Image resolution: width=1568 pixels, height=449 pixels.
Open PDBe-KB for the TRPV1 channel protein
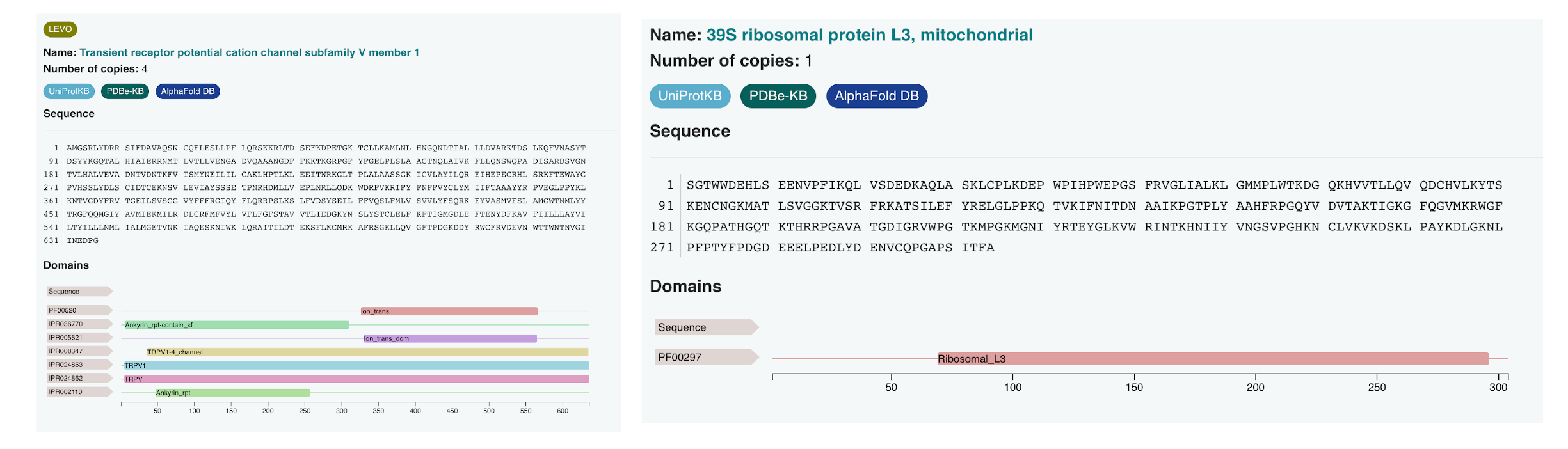click(x=125, y=91)
